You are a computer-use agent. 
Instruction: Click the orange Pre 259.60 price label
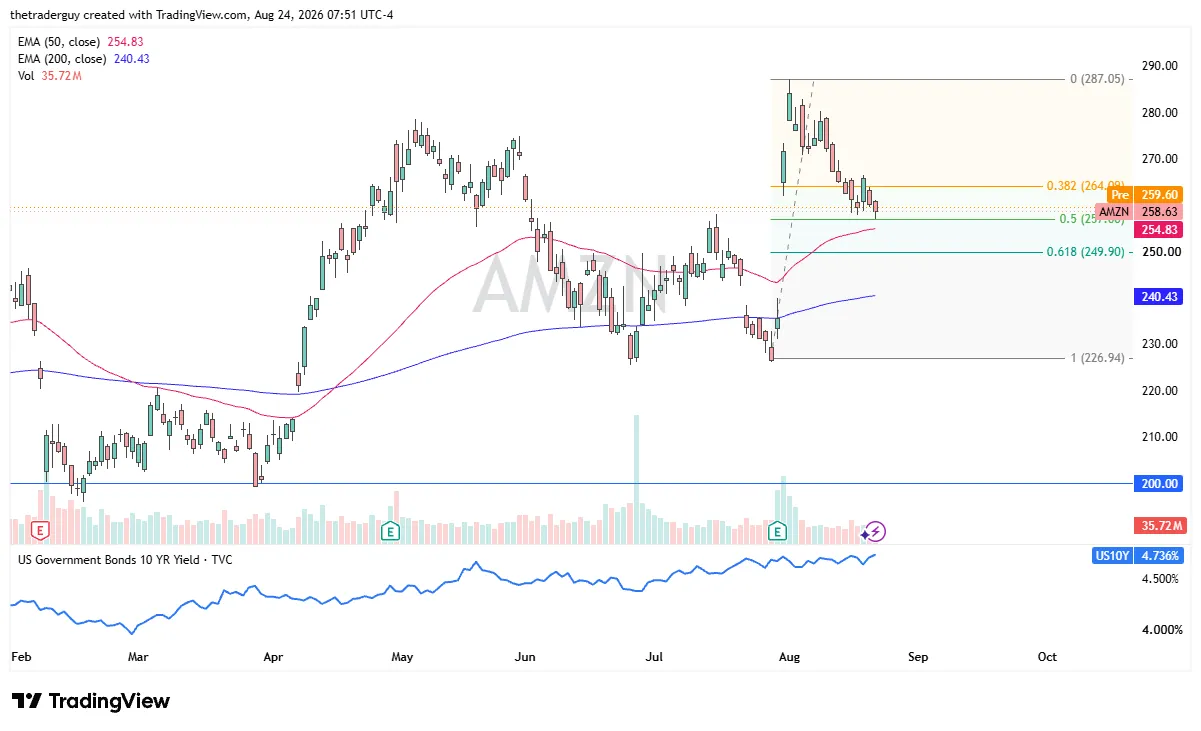click(x=1146, y=195)
